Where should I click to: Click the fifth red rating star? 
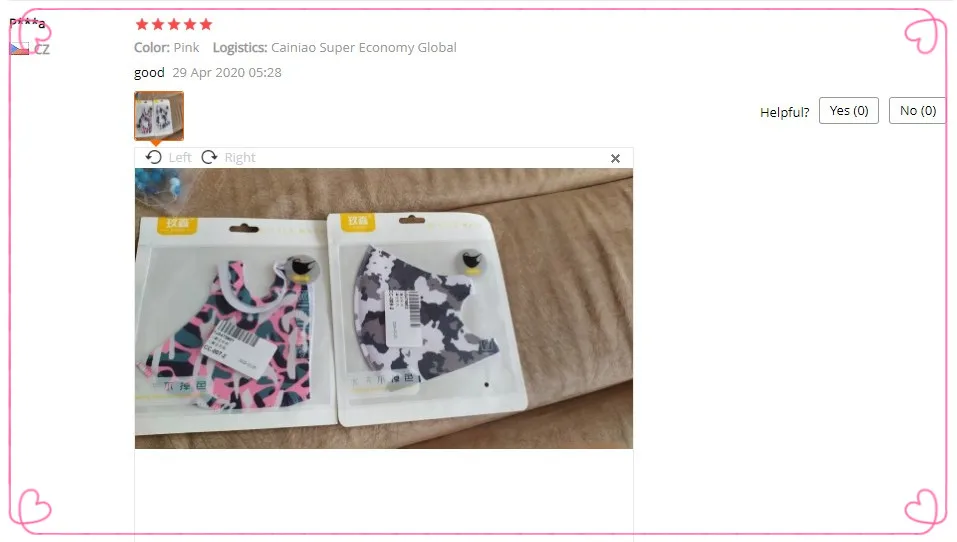coord(206,24)
